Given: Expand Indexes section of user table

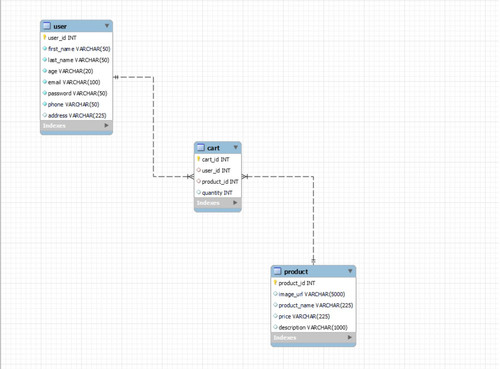Looking at the screenshot, I should click(x=106, y=125).
